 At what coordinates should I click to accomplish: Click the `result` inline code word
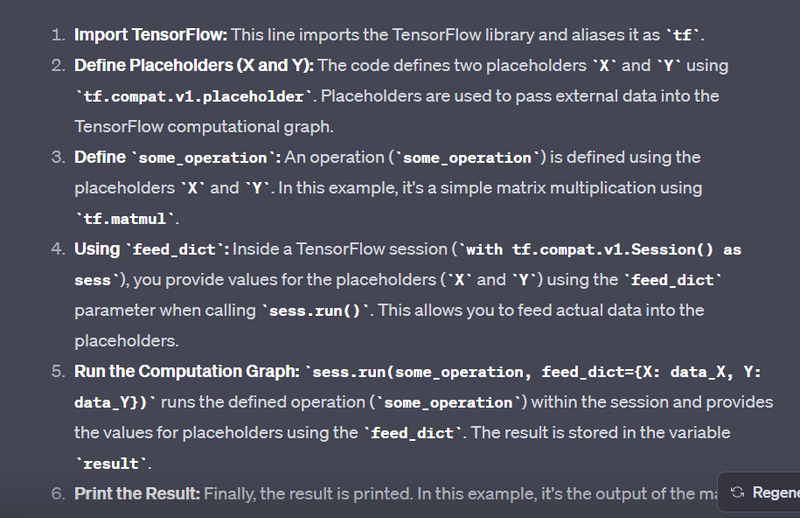click(x=110, y=464)
